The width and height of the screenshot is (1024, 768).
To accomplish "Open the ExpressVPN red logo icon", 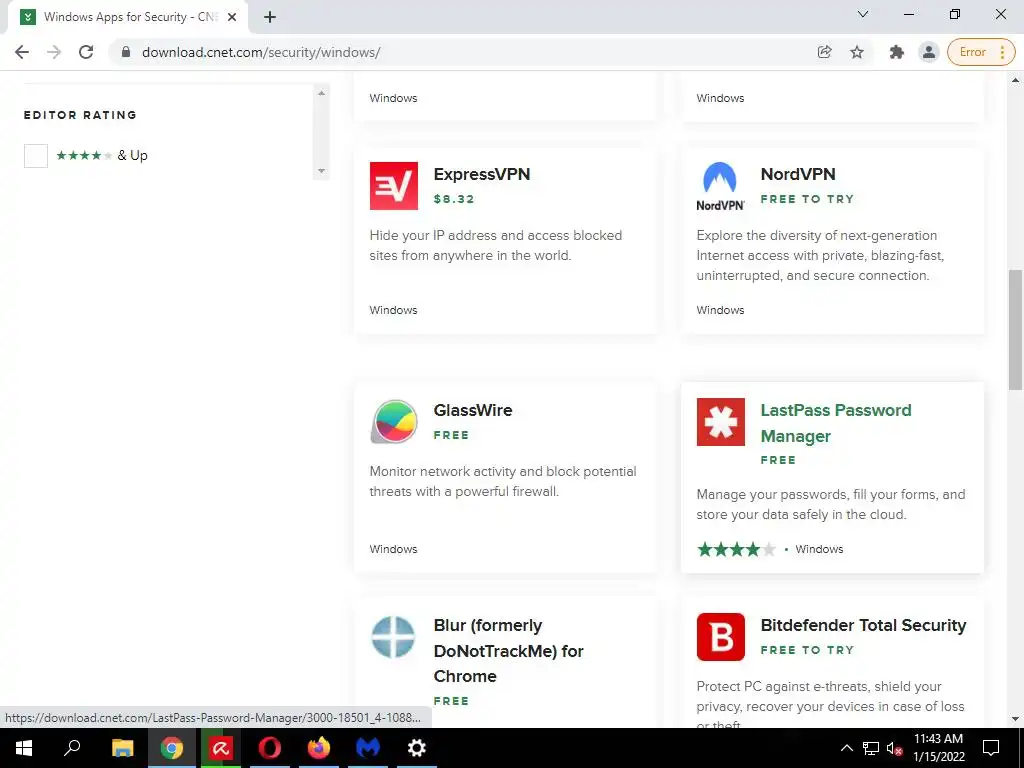I will 393,186.
